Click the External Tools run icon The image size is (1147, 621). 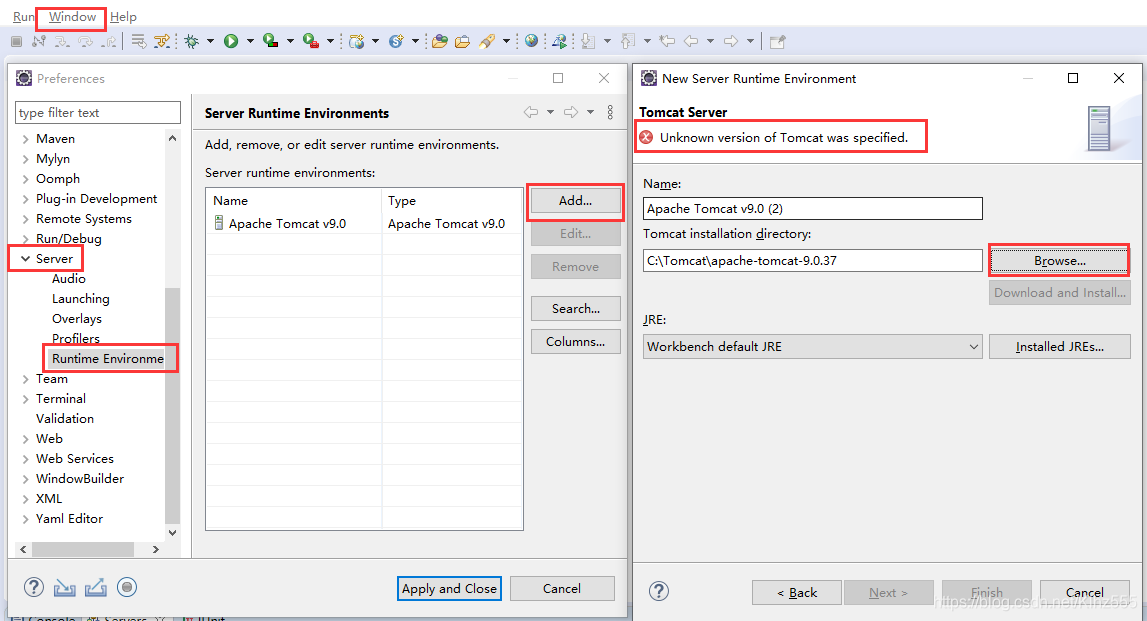[311, 42]
